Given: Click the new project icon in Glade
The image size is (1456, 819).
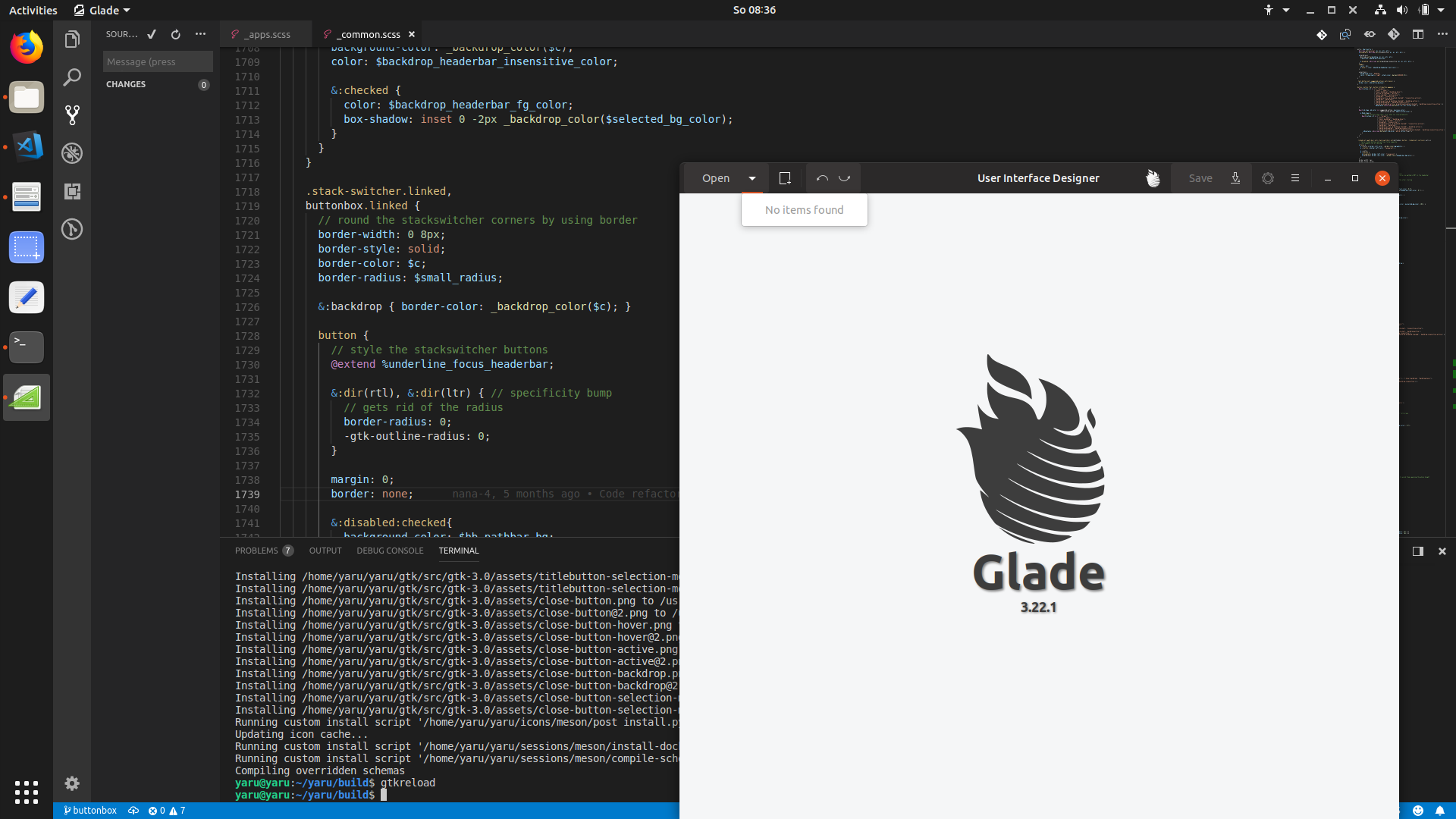Looking at the screenshot, I should (785, 178).
